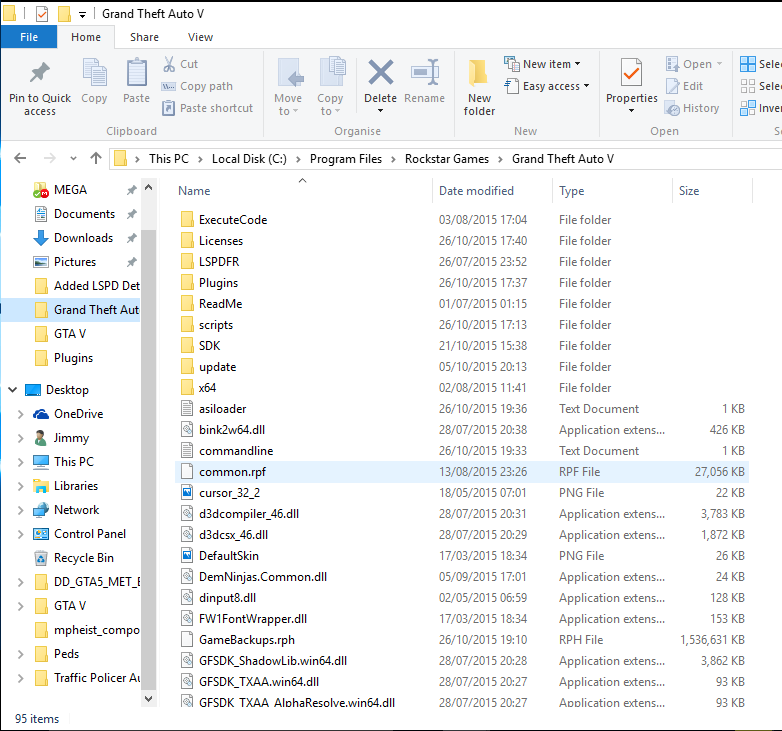The width and height of the screenshot is (782, 731).
Task: Click the Delete X icon
Action: point(381,73)
